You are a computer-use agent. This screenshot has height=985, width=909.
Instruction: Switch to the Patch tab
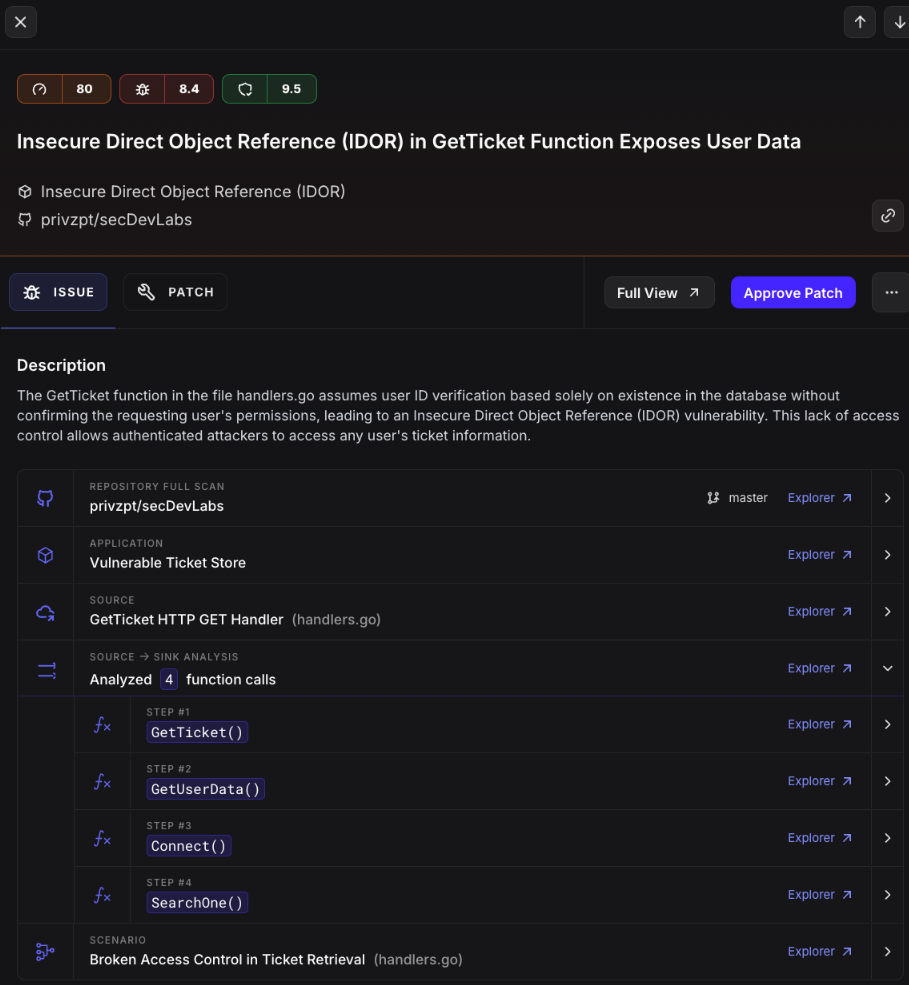pos(175,292)
